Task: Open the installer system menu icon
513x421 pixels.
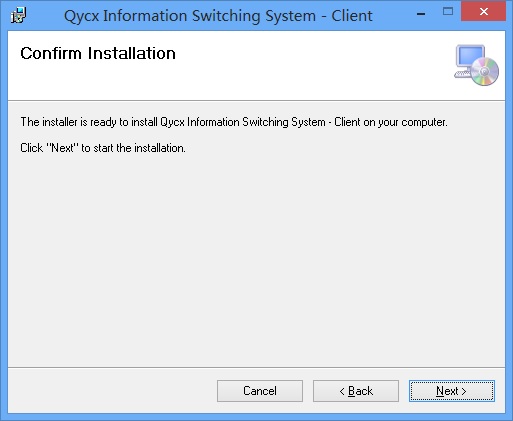Action: coord(18,15)
